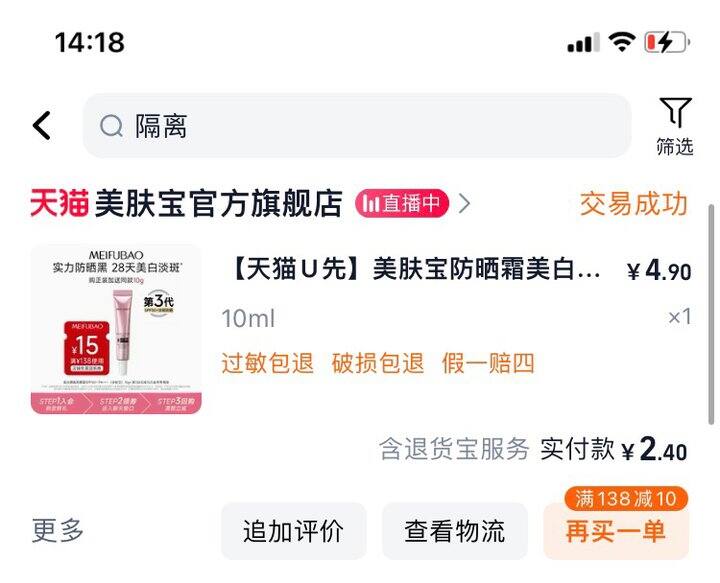The image size is (720, 583).
Task: Open the 筛选 filter funnel icon
Action: (x=675, y=112)
